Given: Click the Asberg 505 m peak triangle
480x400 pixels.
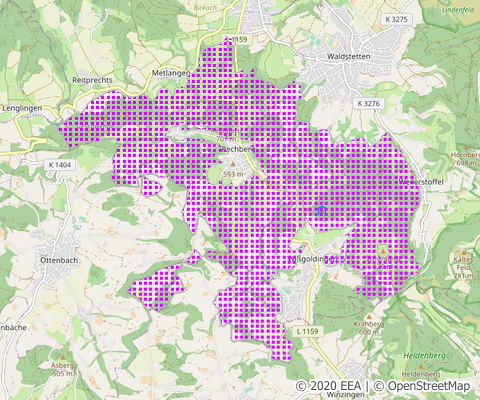Looking at the screenshot, I should pyautogui.click(x=63, y=358).
